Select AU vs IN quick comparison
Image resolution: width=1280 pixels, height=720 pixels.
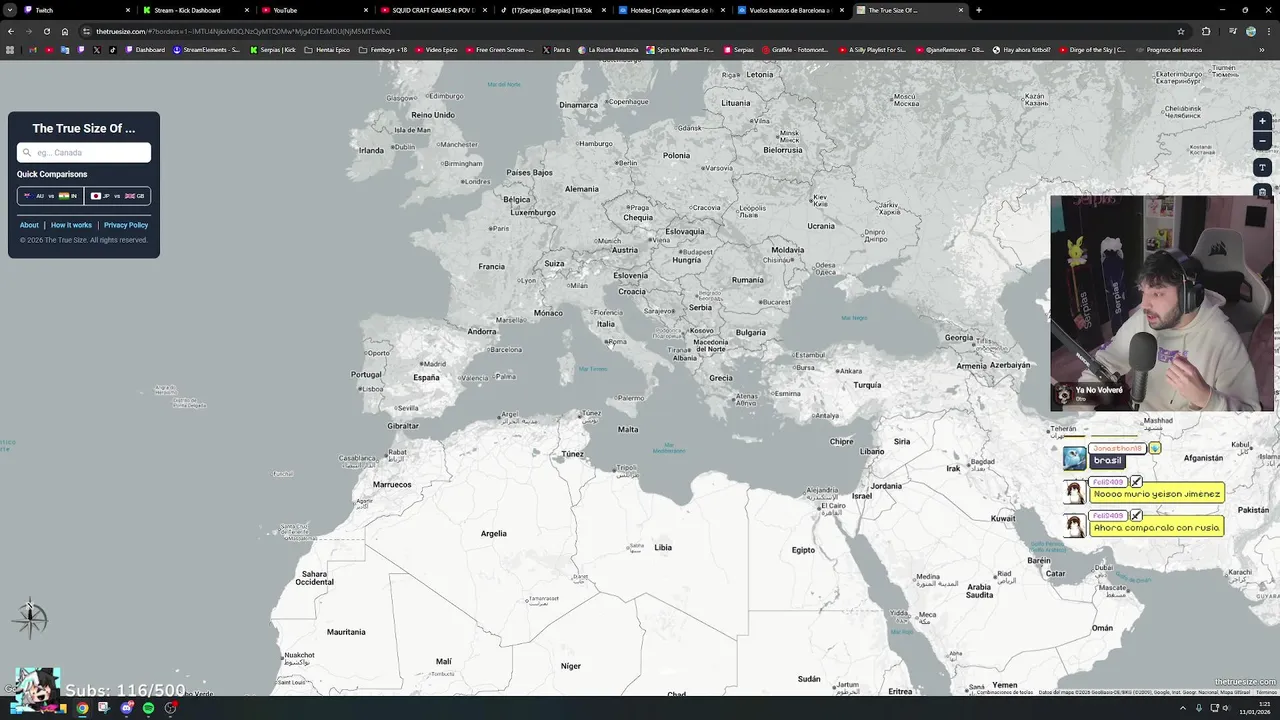pyautogui.click(x=50, y=196)
